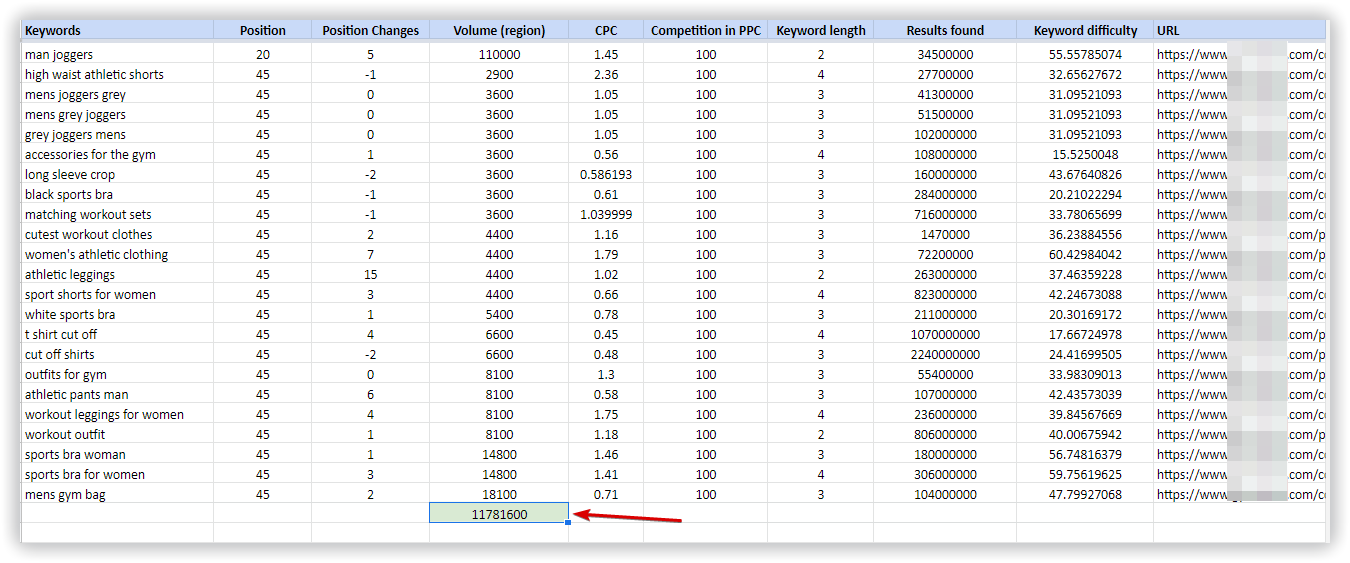Click keyword difficulty 47.79927068

point(1085,494)
